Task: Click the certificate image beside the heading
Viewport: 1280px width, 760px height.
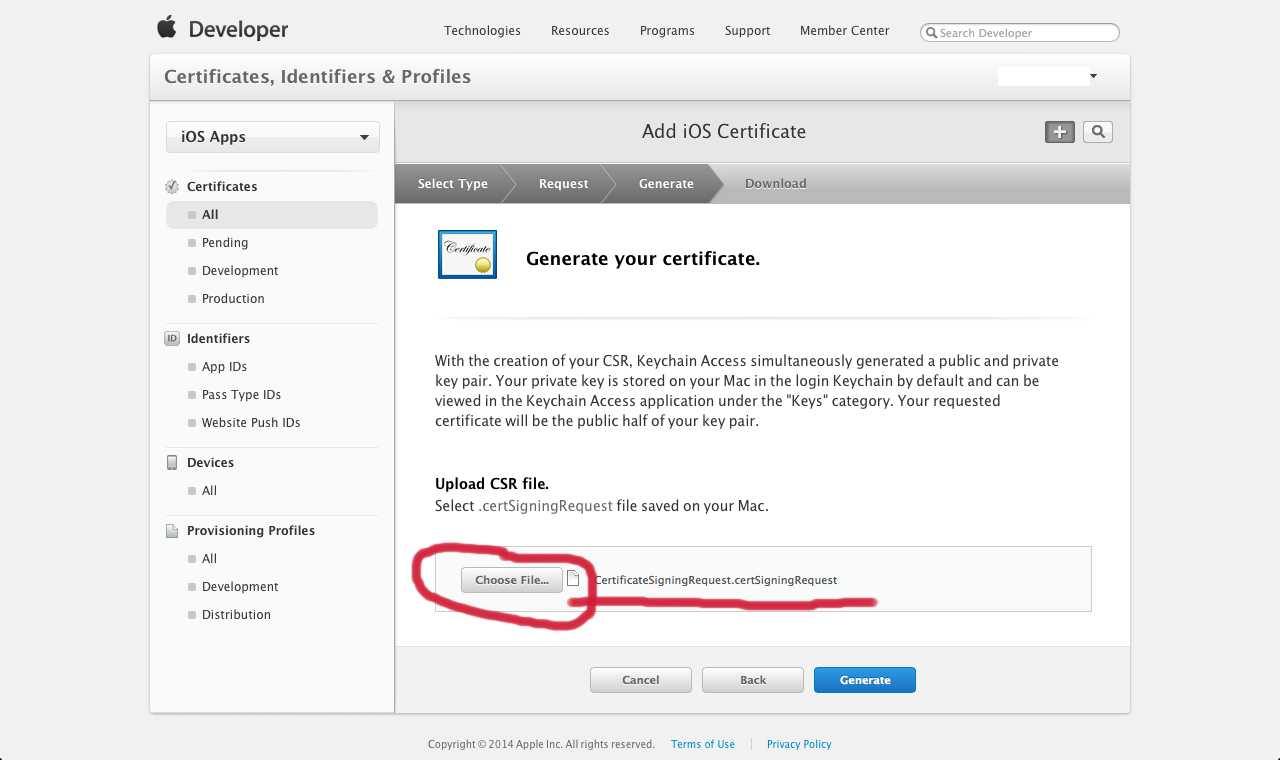Action: 467,254
